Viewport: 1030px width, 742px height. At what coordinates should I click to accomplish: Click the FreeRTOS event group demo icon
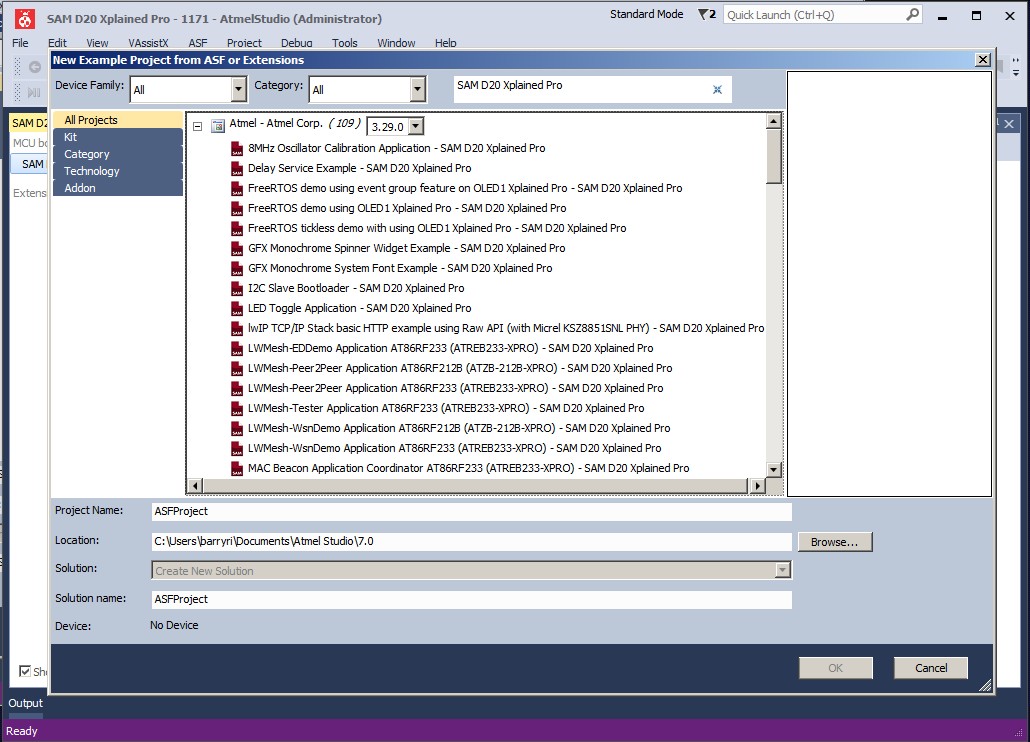point(237,189)
